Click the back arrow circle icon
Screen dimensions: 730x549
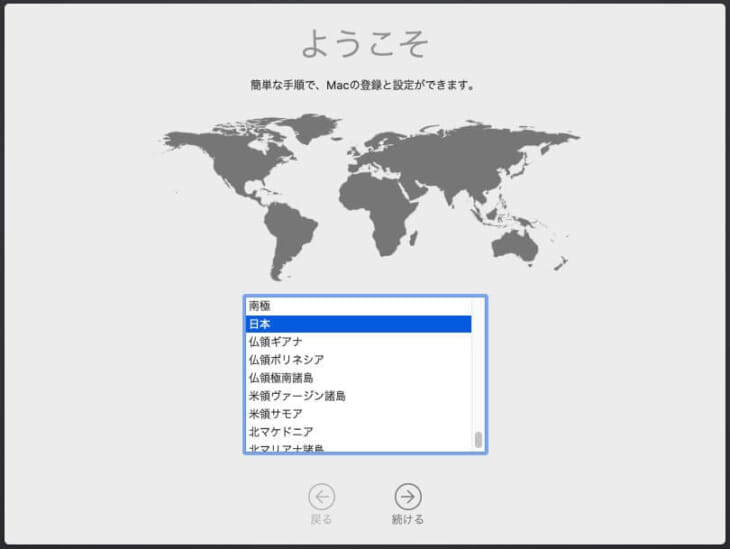[x=321, y=497]
